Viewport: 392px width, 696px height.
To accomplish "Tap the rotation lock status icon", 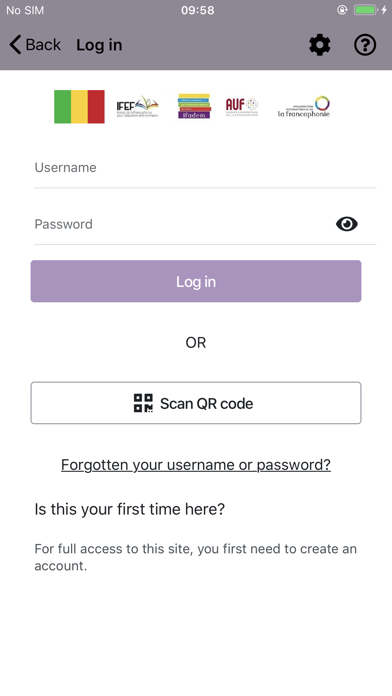I will 342,10.
